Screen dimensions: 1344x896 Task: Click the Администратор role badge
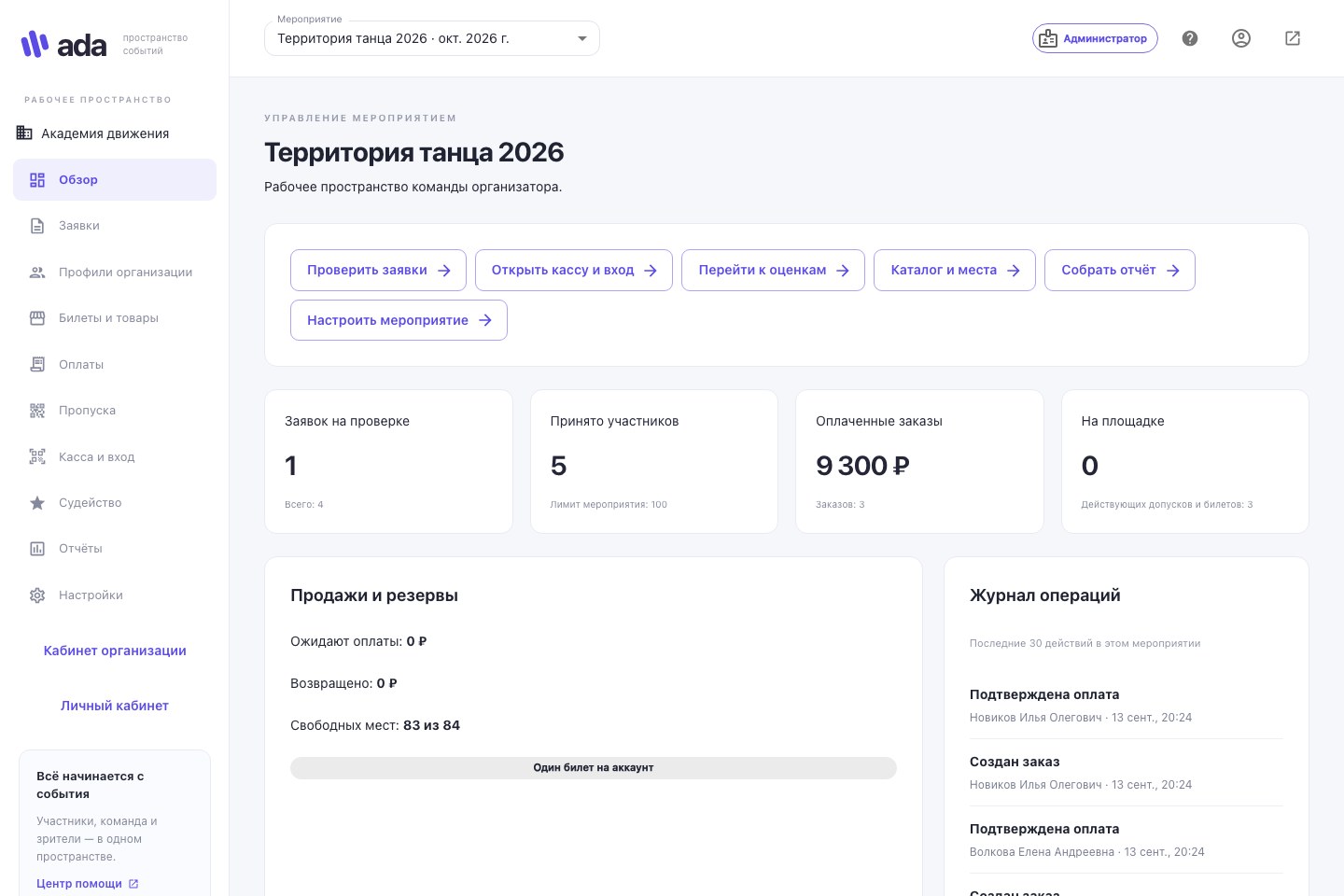[x=1095, y=38]
